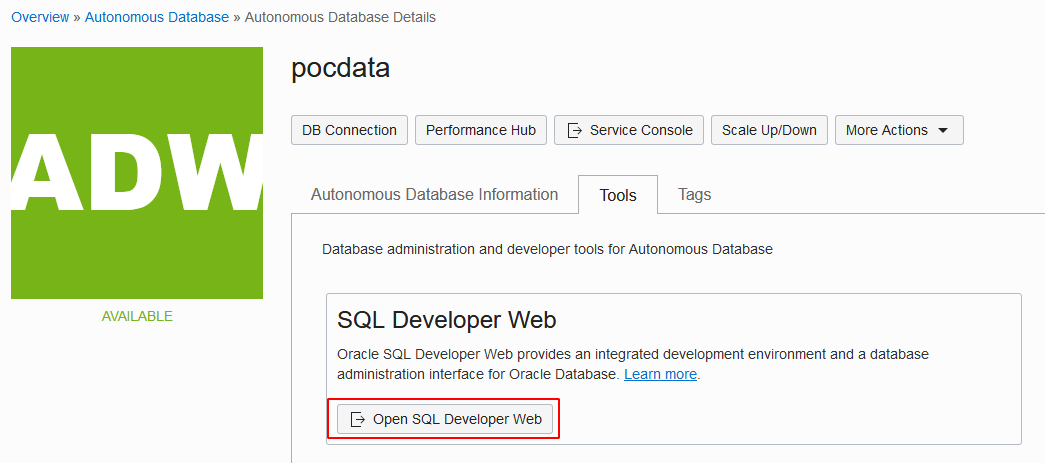This screenshot has height=463, width=1045.
Task: Open the Tags tab
Action: click(x=694, y=195)
